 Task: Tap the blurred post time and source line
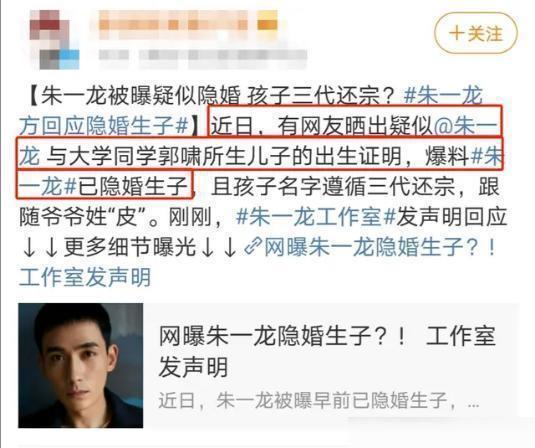[x=202, y=55]
